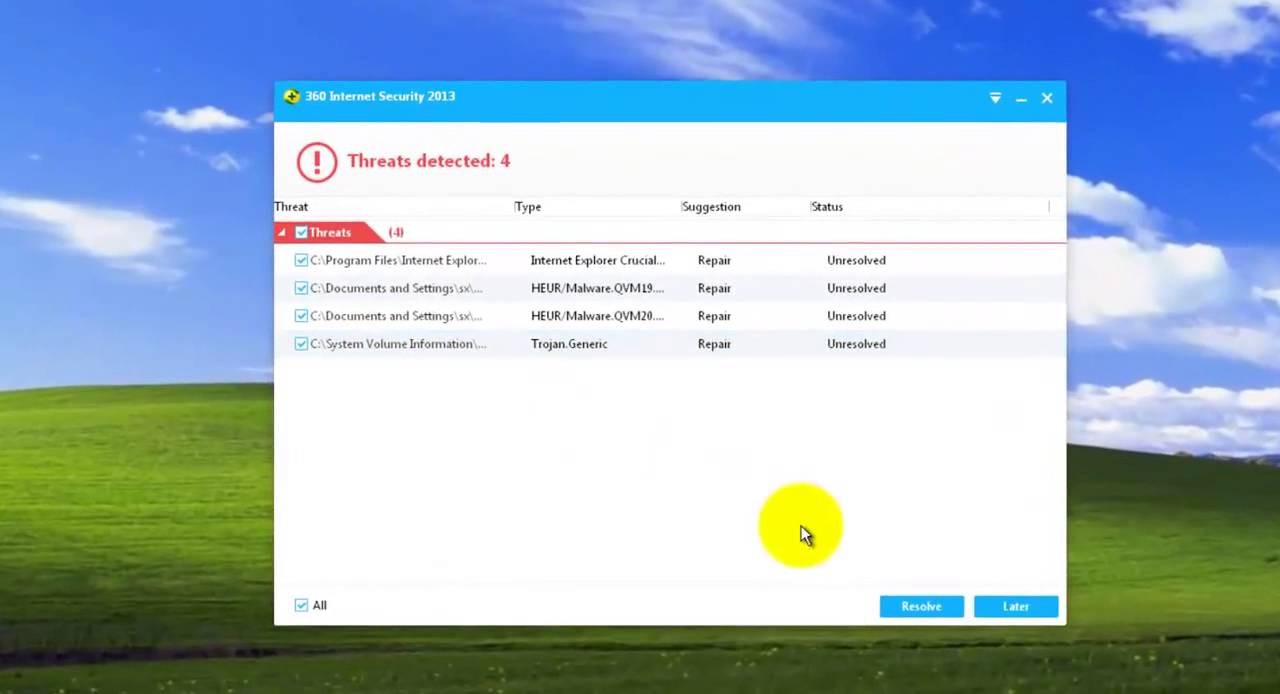Uncheck the HEUR/Malware.QVM19 threat checkbox

point(301,288)
